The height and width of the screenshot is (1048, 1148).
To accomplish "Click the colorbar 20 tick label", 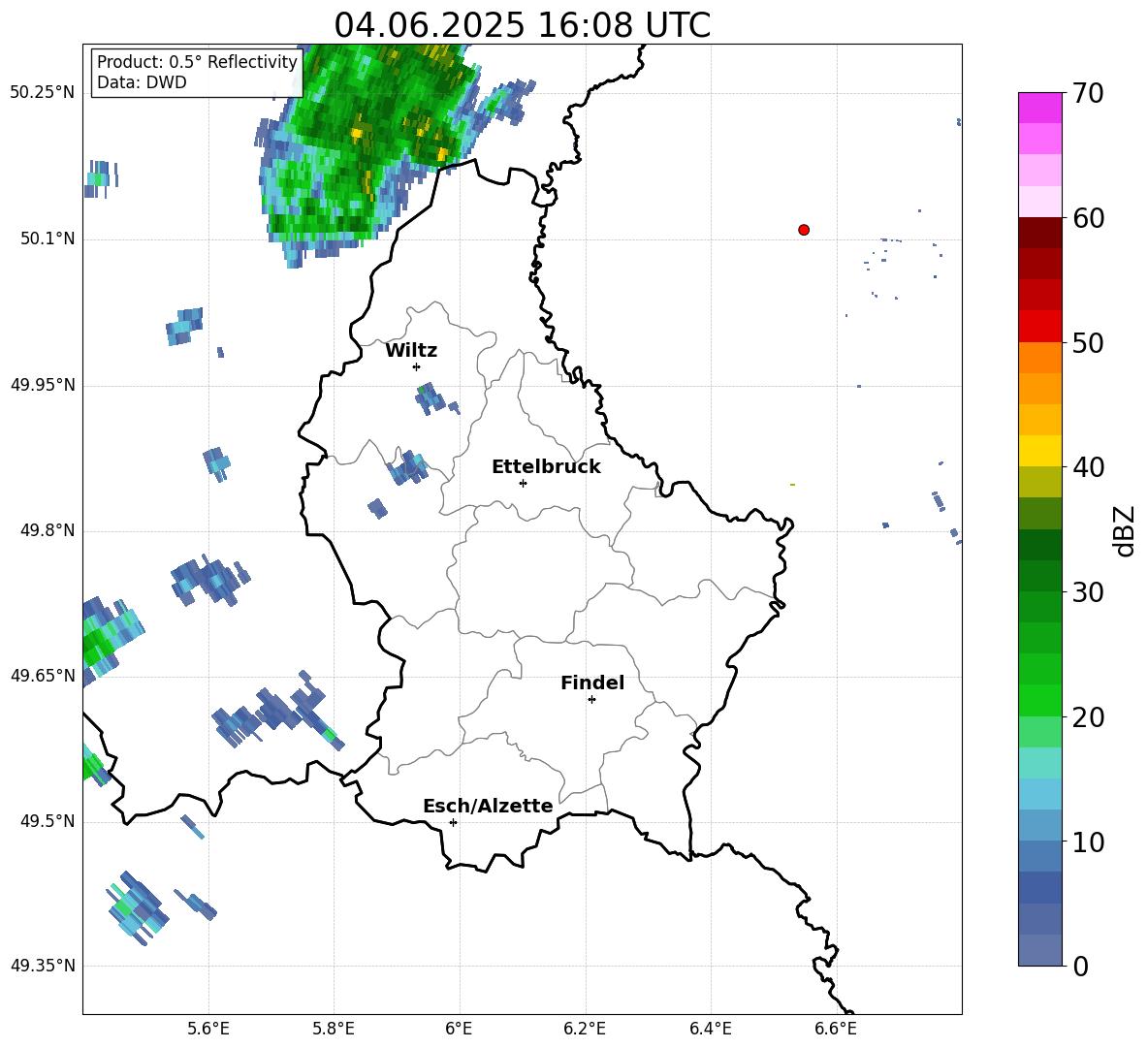I will coord(1088,717).
